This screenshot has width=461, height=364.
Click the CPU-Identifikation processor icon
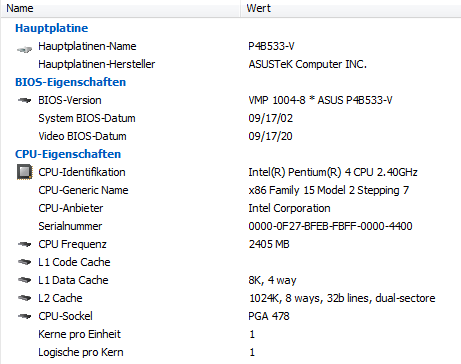[25, 172]
